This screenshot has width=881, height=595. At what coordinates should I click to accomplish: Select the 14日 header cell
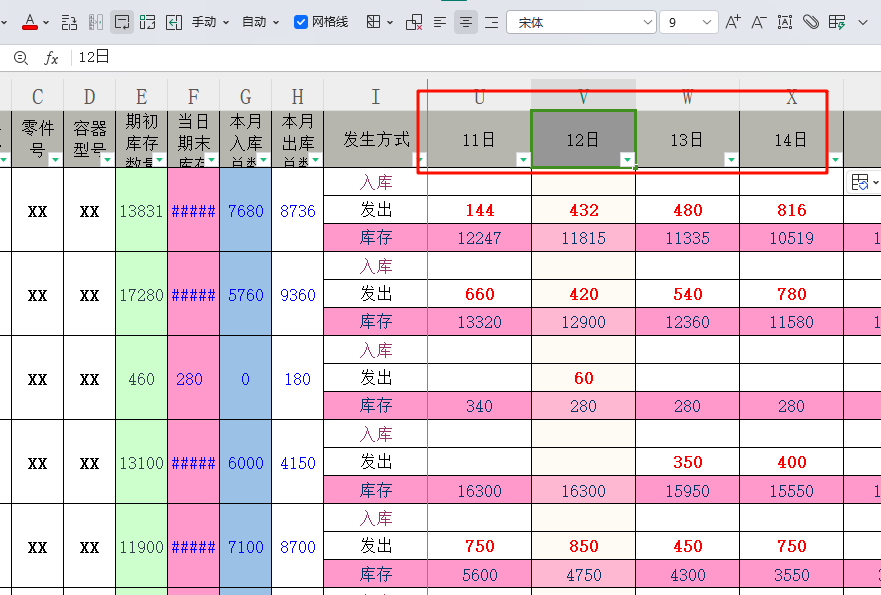pos(791,139)
